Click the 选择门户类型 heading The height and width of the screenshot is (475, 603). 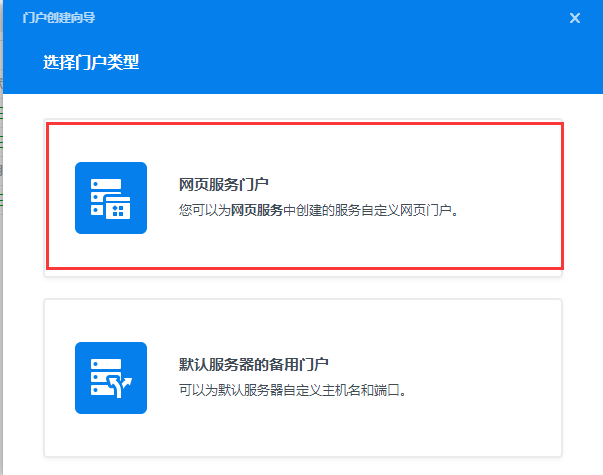tap(91, 62)
